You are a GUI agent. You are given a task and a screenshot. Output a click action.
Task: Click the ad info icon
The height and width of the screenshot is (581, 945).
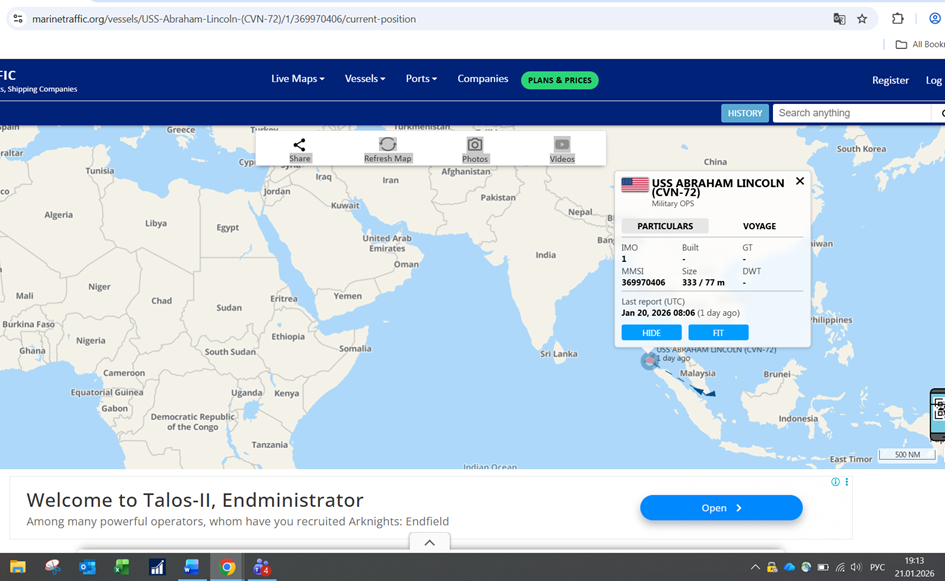coord(835,482)
